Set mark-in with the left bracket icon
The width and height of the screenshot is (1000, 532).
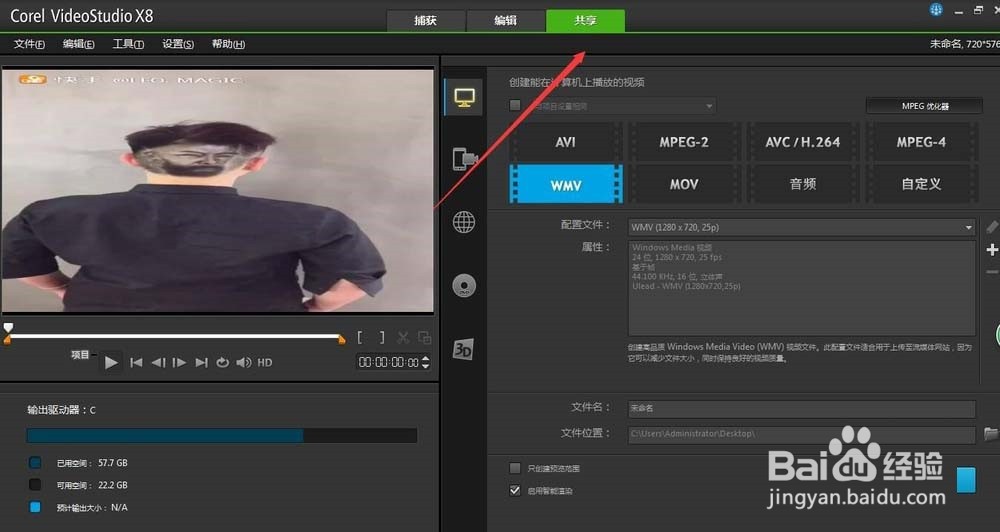click(360, 337)
